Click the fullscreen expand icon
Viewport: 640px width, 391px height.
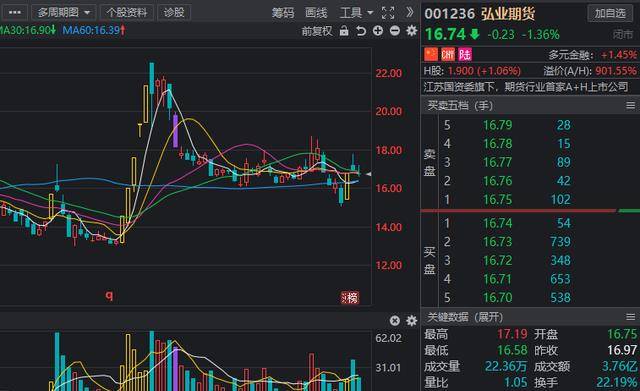click(388, 13)
